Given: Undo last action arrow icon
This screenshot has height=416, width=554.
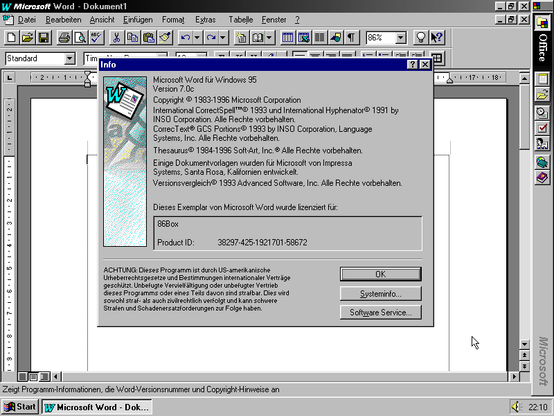Looking at the screenshot, I should (x=185, y=37).
